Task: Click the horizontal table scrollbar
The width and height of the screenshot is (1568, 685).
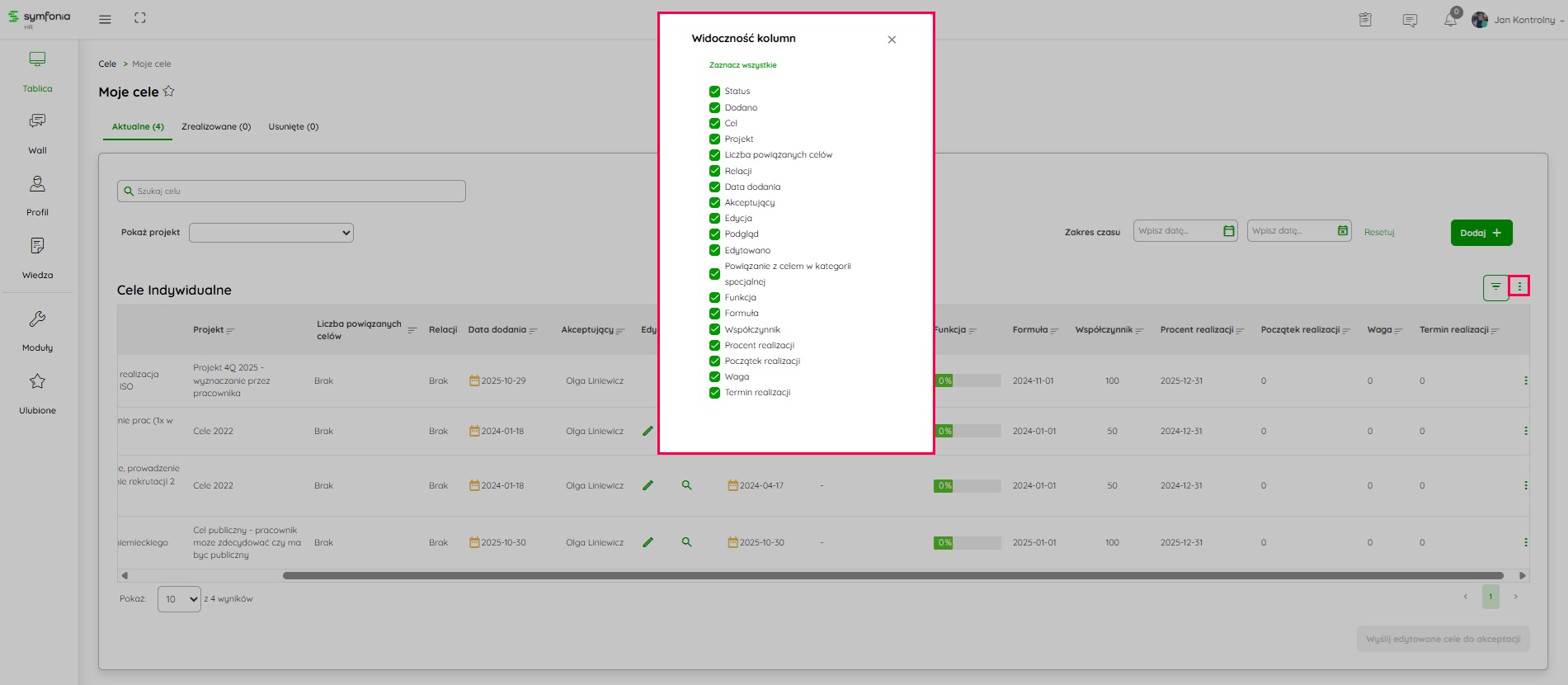Action: coord(892,576)
